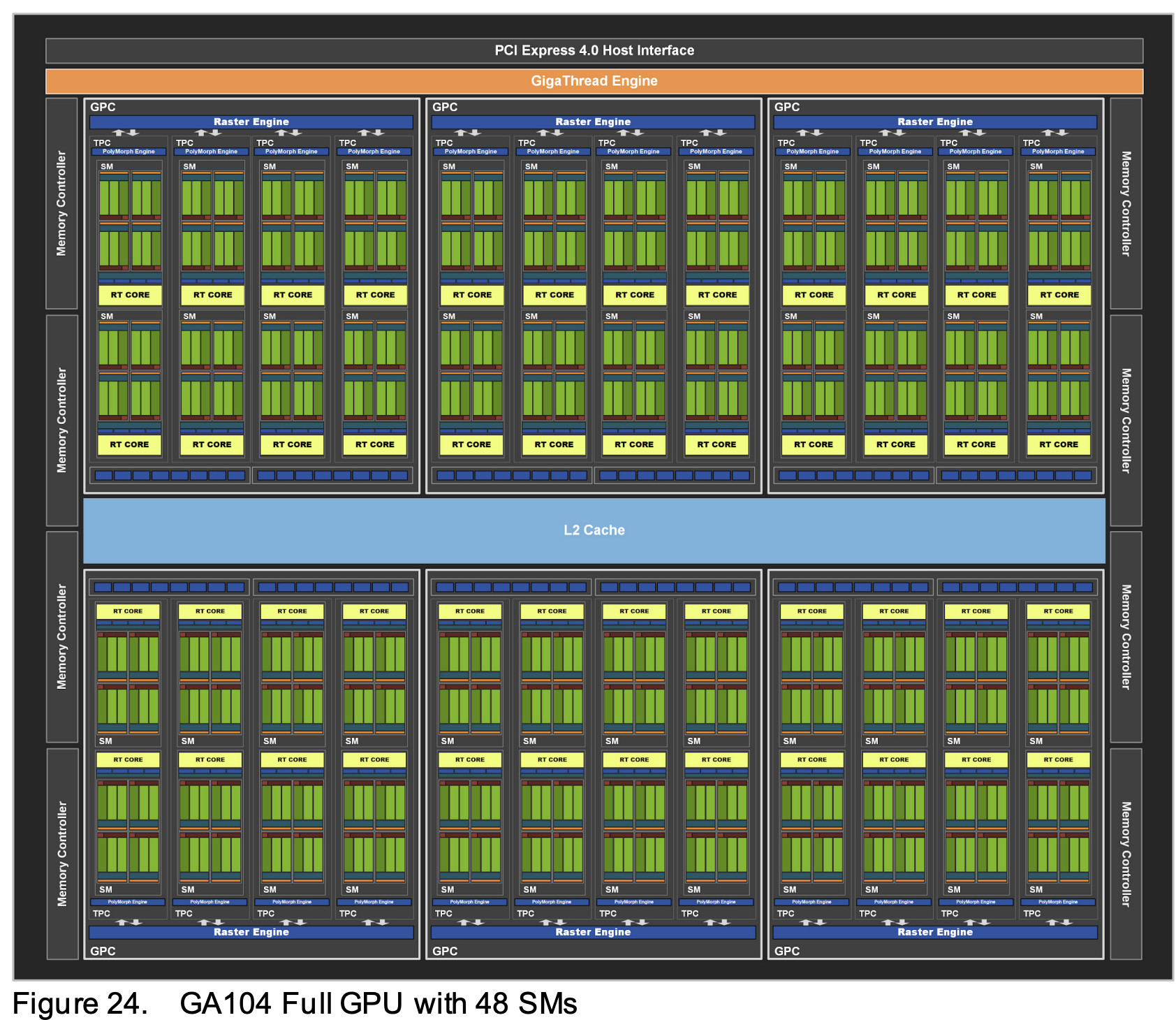Click first PolyMorph Engine bar in top-left GPC
The width and height of the screenshot is (1176, 1020).
click(129, 152)
